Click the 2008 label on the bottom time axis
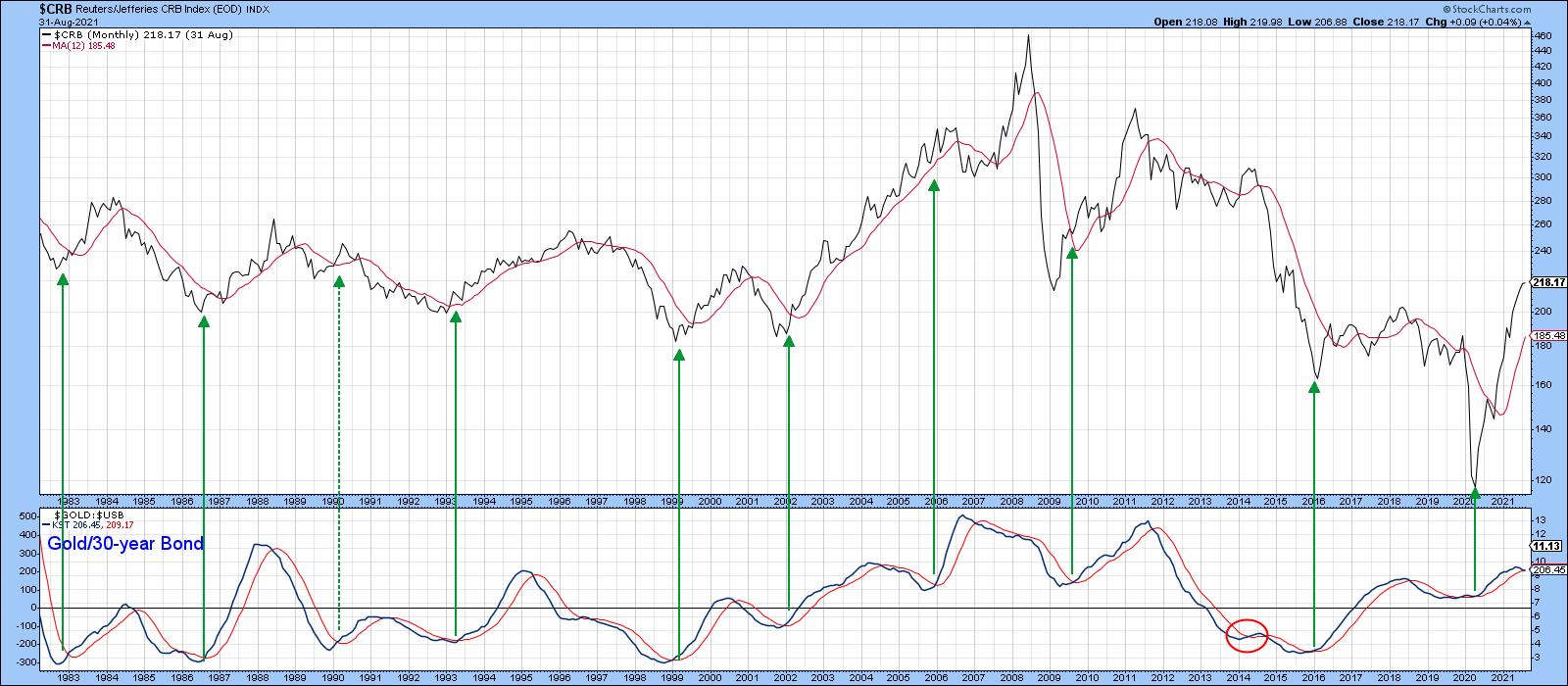Screen dimensions: 1568x686 1012,677
